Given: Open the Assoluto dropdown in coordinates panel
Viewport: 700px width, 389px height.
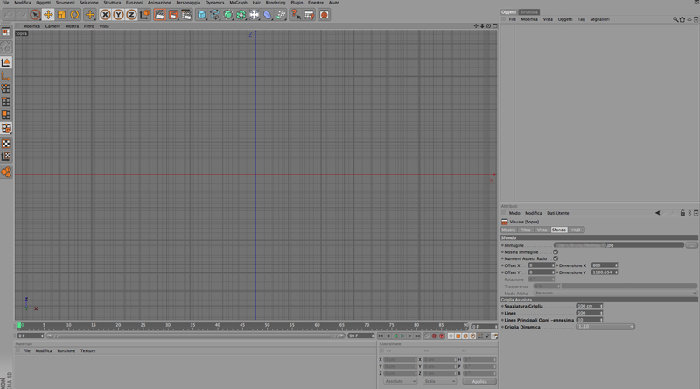Looking at the screenshot, I should [x=400, y=381].
